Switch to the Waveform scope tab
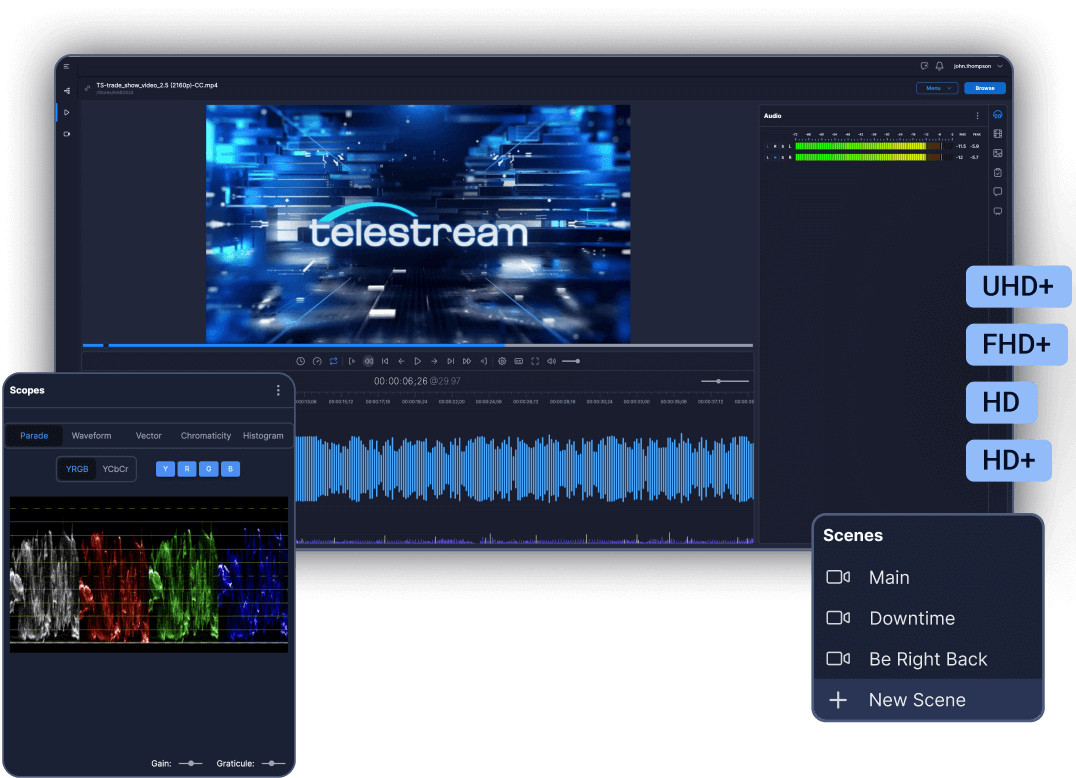Viewport: 1076px width, 778px height. coord(91,436)
